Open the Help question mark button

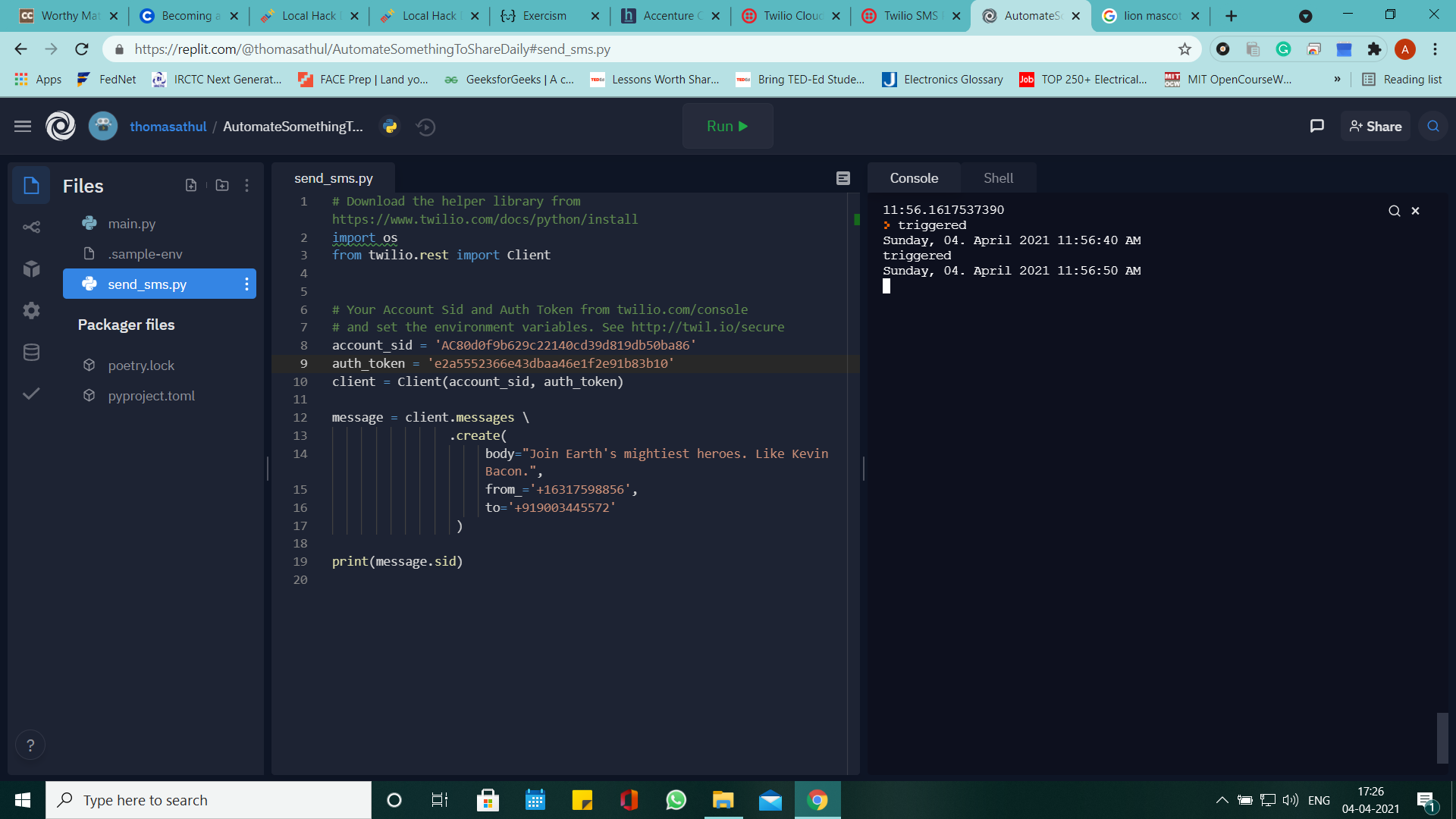tap(30, 745)
